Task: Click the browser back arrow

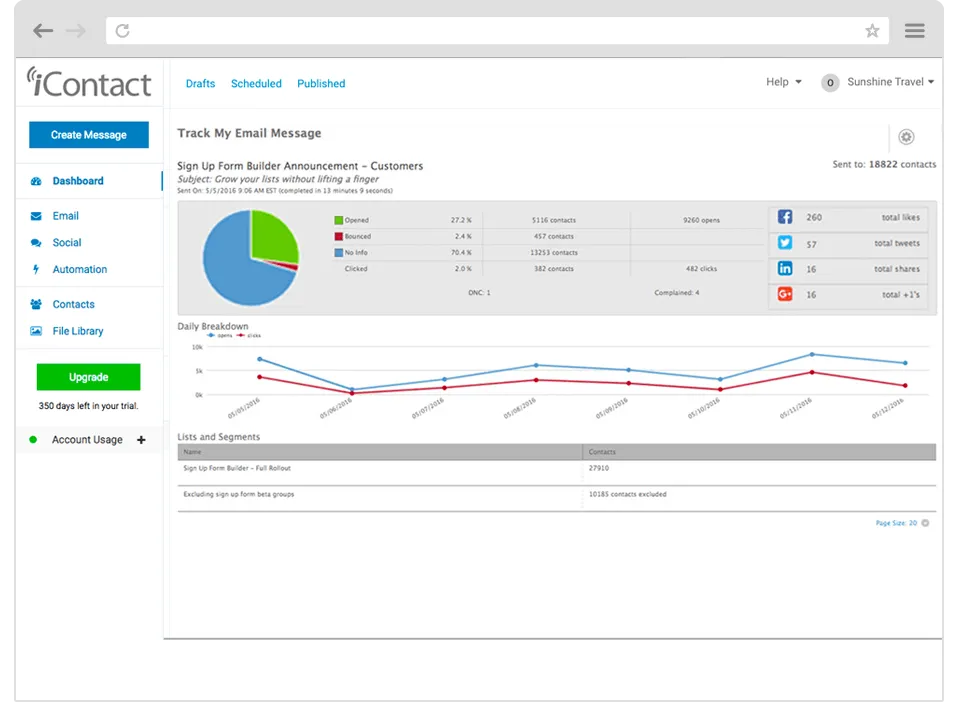Action: pos(42,31)
